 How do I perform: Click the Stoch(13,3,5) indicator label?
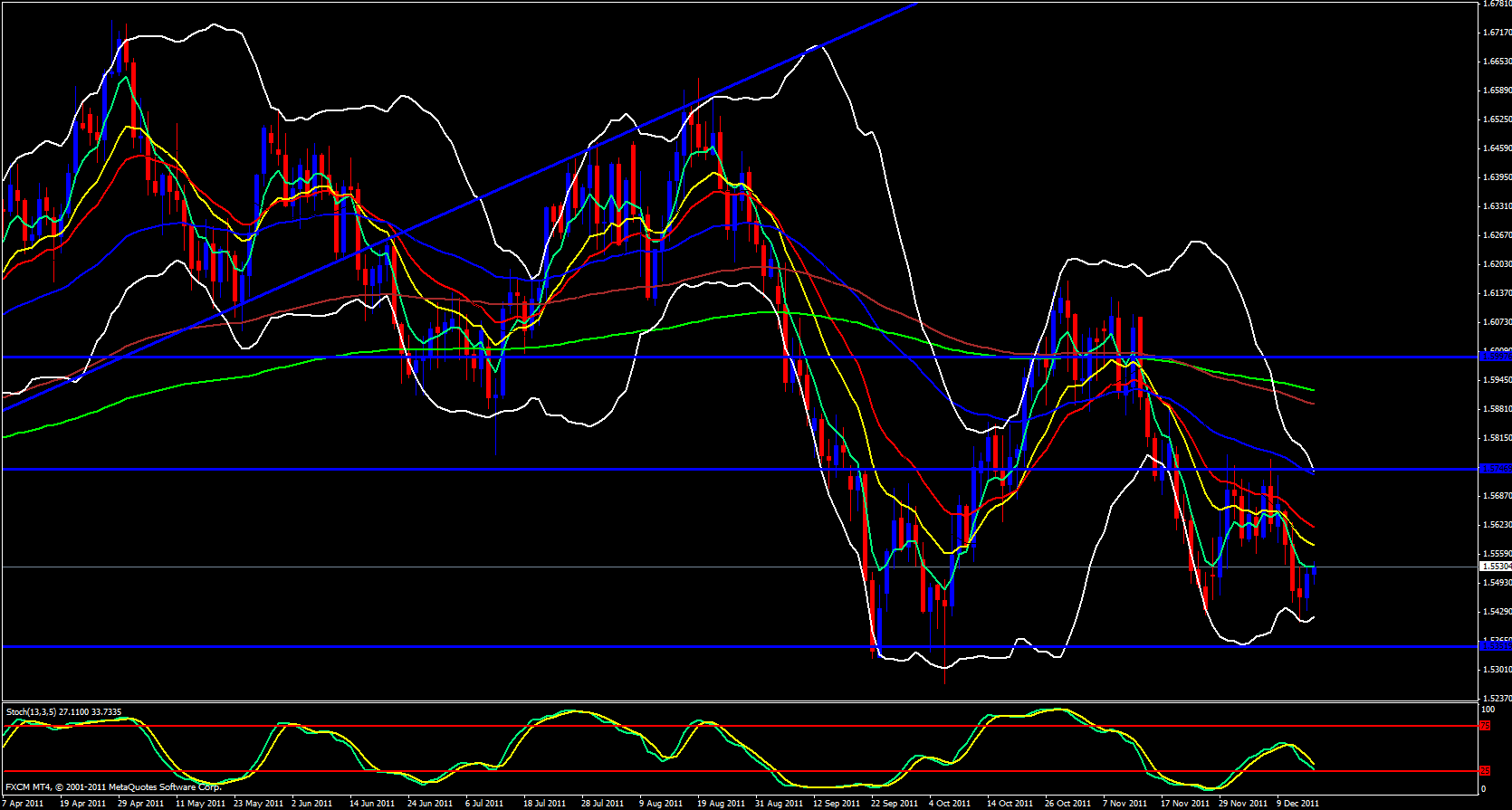(63, 712)
